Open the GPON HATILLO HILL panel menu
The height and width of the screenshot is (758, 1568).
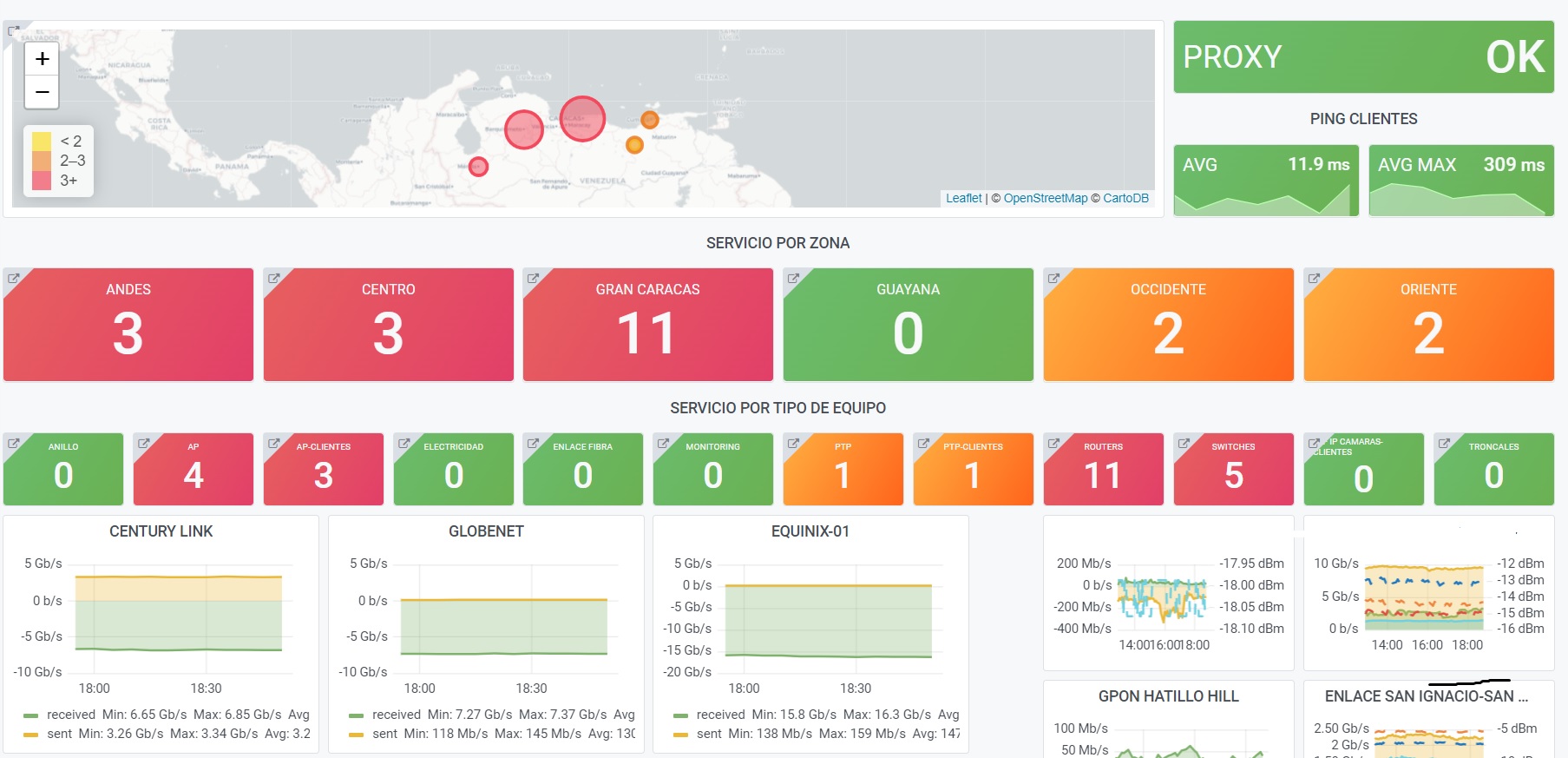pos(1168,696)
